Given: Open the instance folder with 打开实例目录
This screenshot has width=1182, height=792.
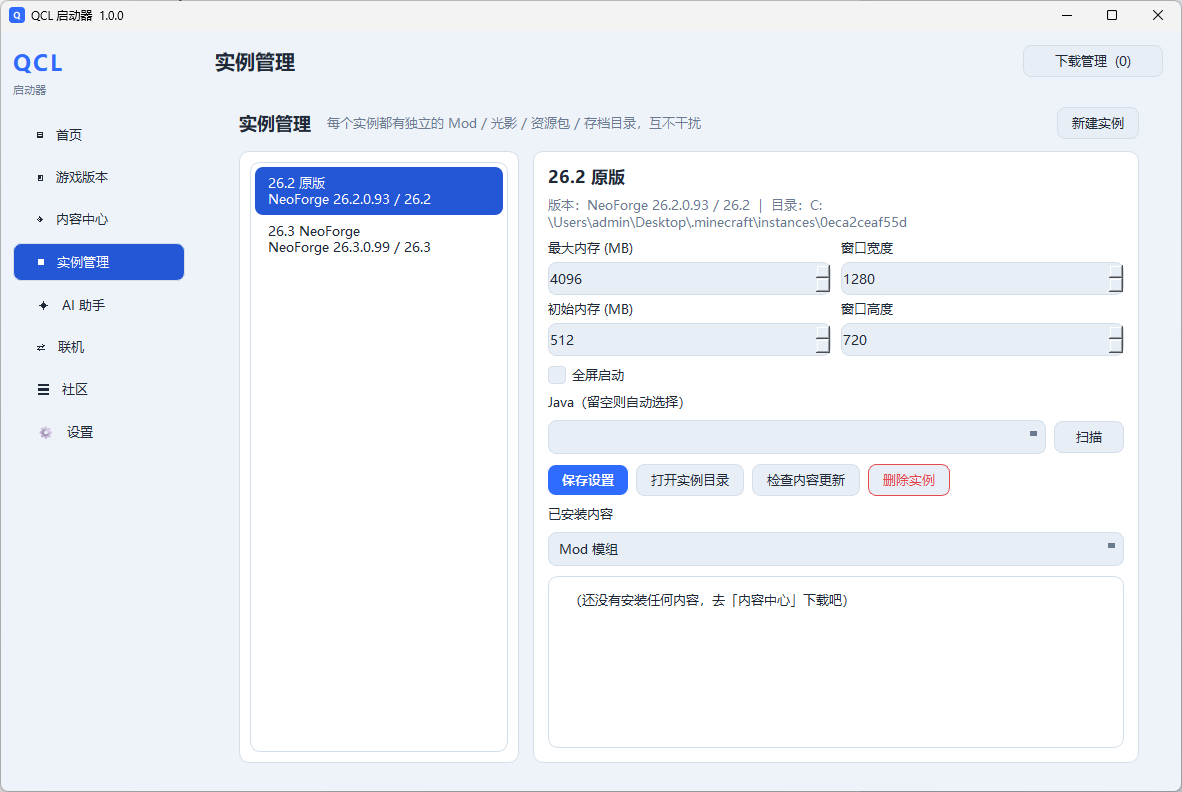Looking at the screenshot, I should (690, 480).
